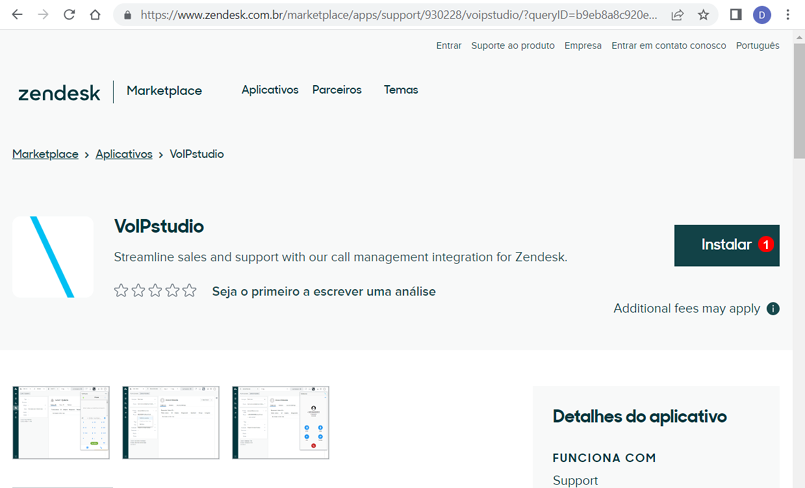805x488 pixels.
Task: Go to the Marketplace header title
Action: coord(164,91)
